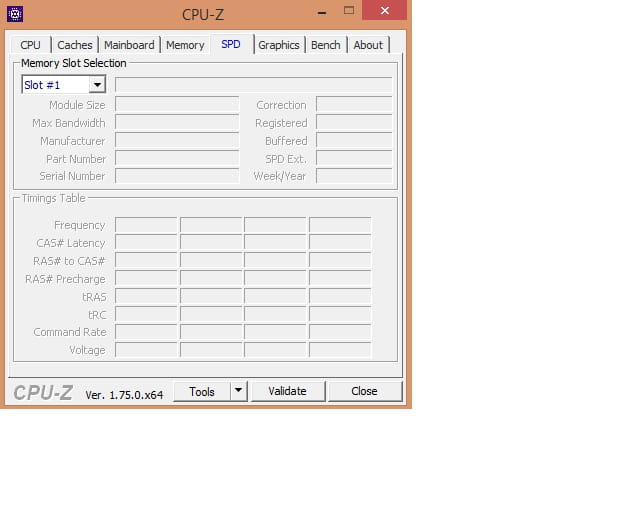
Task: Click the 'CAS# Latency' row label
Action: (x=71, y=243)
